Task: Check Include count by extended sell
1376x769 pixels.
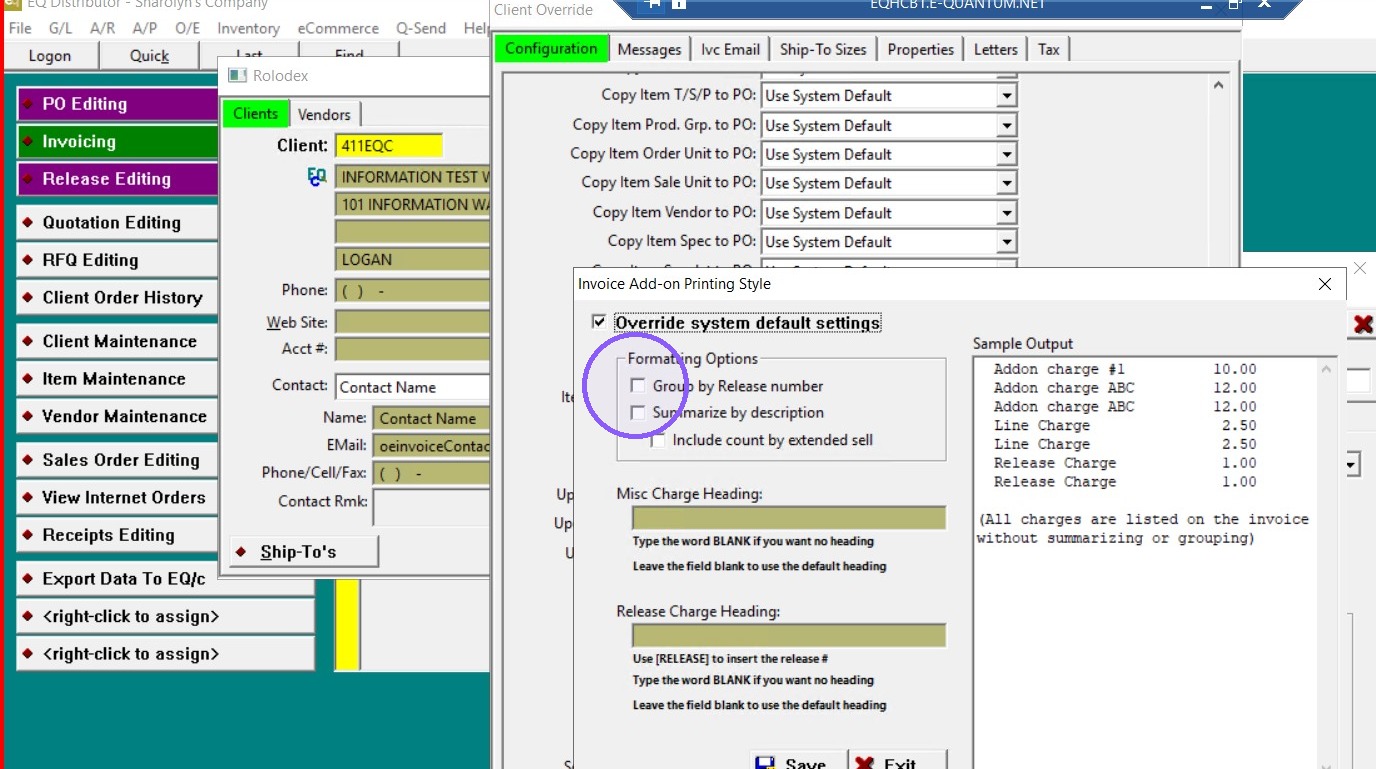Action: click(658, 440)
